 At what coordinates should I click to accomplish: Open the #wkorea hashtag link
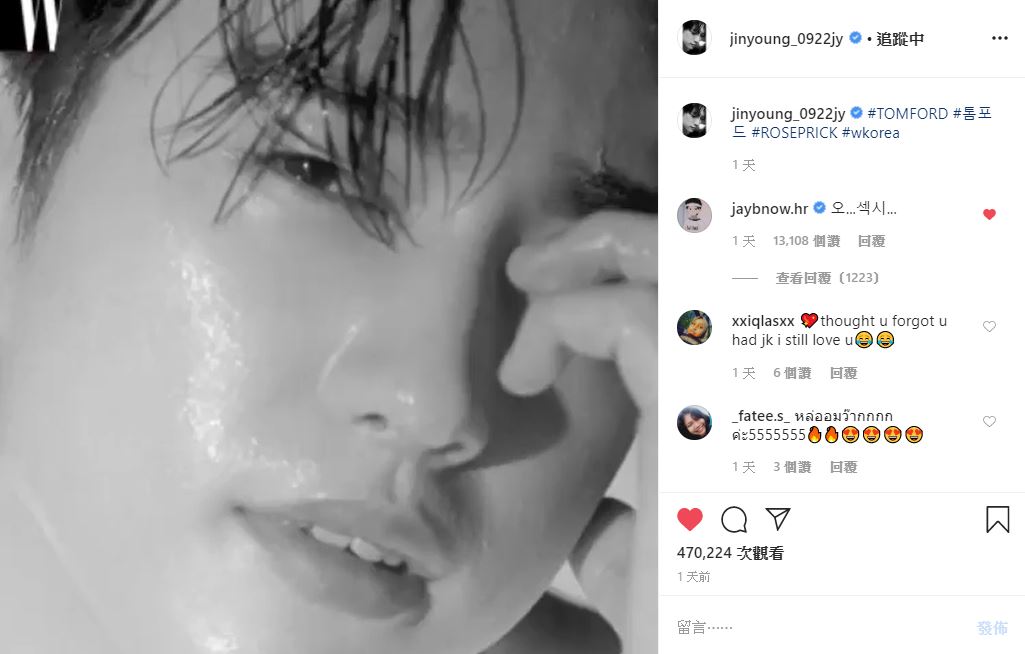pyautogui.click(x=870, y=133)
